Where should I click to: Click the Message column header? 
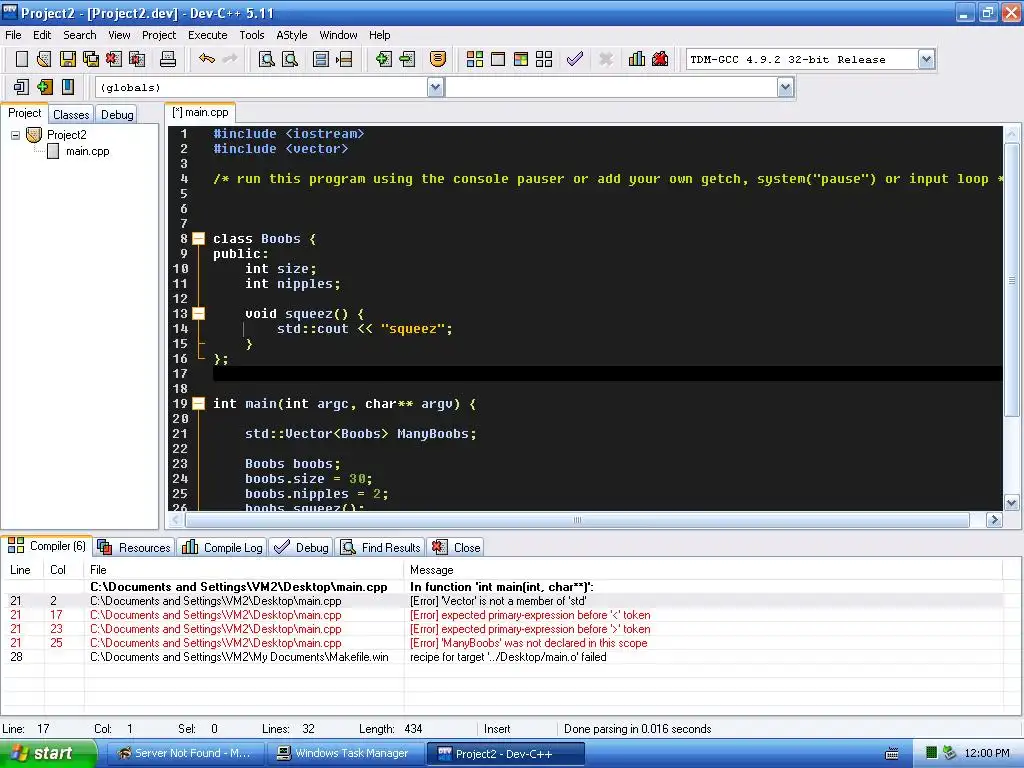point(703,570)
